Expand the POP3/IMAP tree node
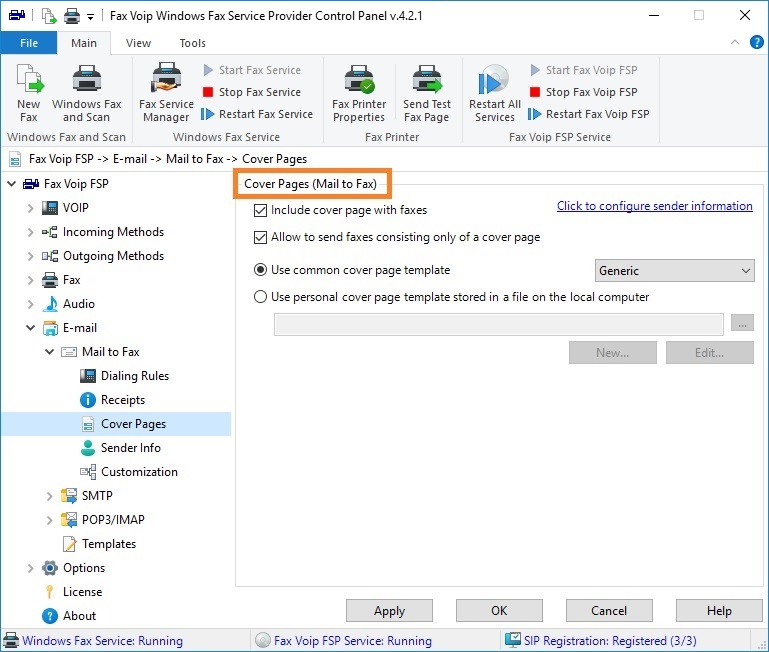 50,520
